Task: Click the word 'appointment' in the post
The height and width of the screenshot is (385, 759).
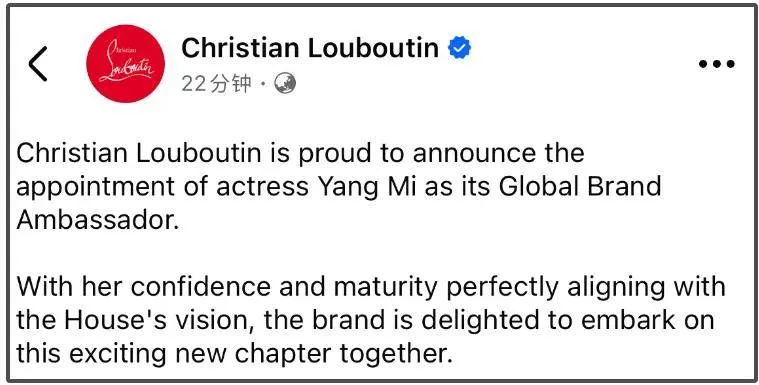Action: [x=95, y=188]
